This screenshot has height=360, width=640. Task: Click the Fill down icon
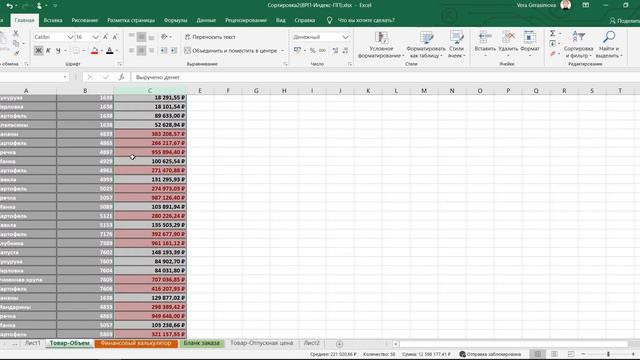552,43
